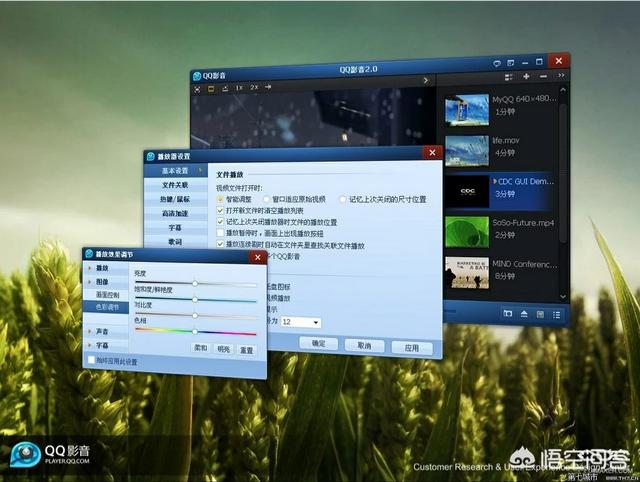Screen dimensions: 640x482
Task: Click the 亮度 brightness slider handle
Action: tap(195, 283)
